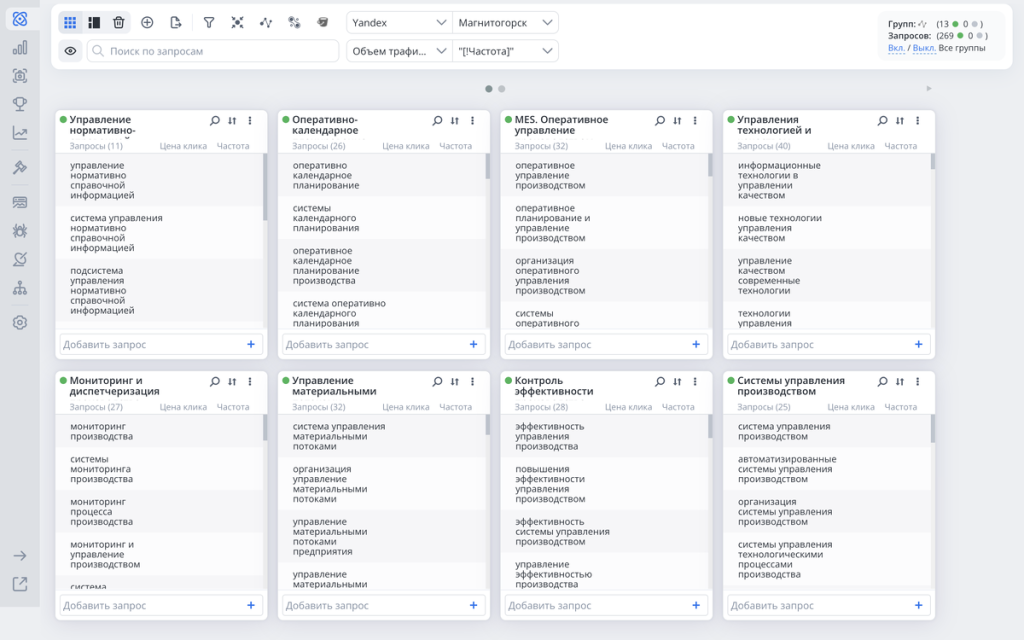This screenshot has height=640, width=1024.
Task: Focus the 'Поиск по запросам' search field
Action: pos(213,51)
